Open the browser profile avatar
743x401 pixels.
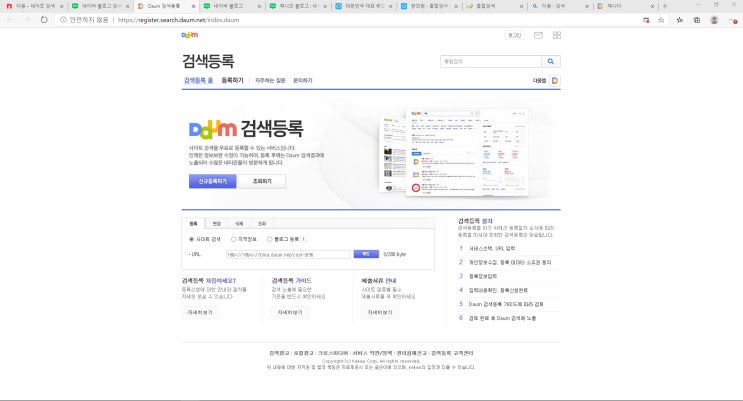coord(714,20)
